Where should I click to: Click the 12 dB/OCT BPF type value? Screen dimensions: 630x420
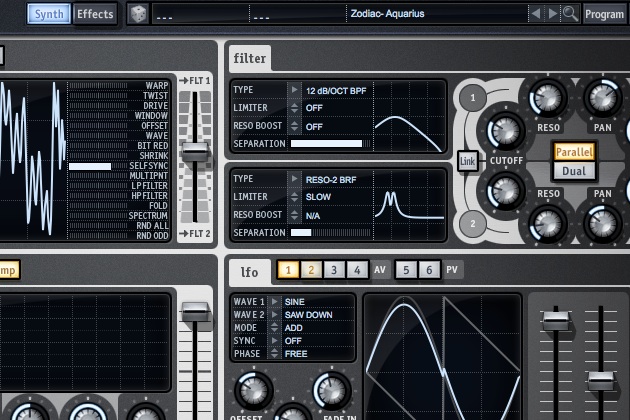(x=336, y=91)
